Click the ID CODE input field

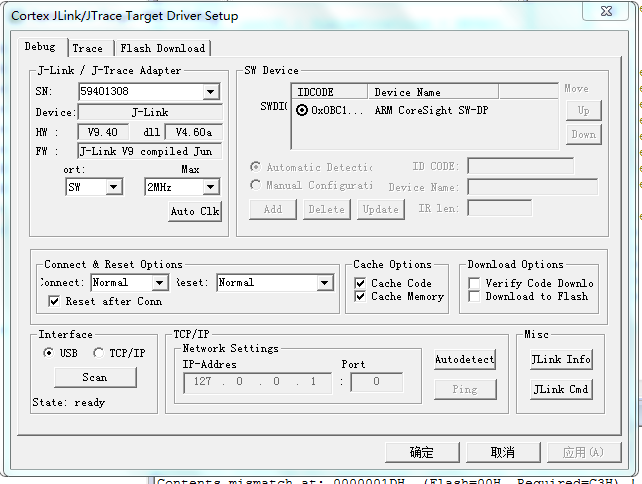[520, 166]
